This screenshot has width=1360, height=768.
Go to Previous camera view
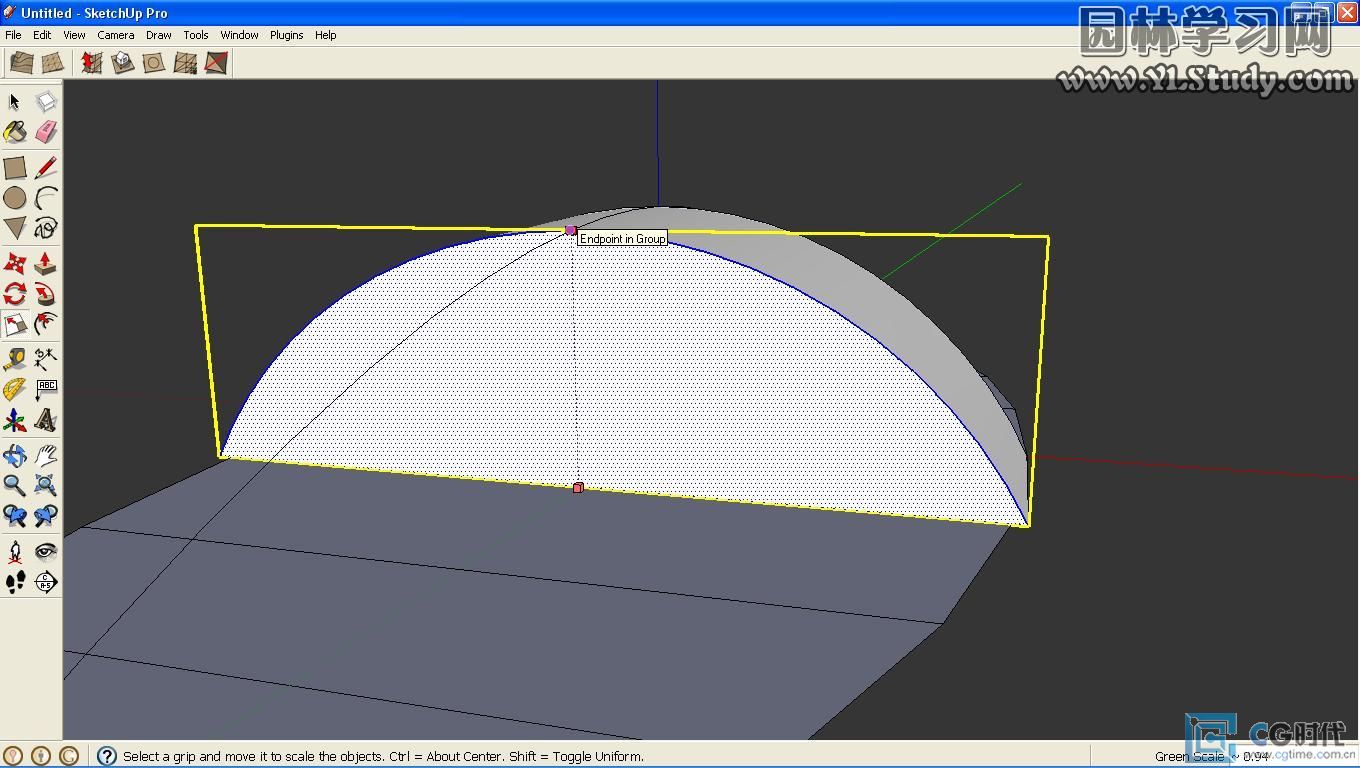click(x=14, y=516)
